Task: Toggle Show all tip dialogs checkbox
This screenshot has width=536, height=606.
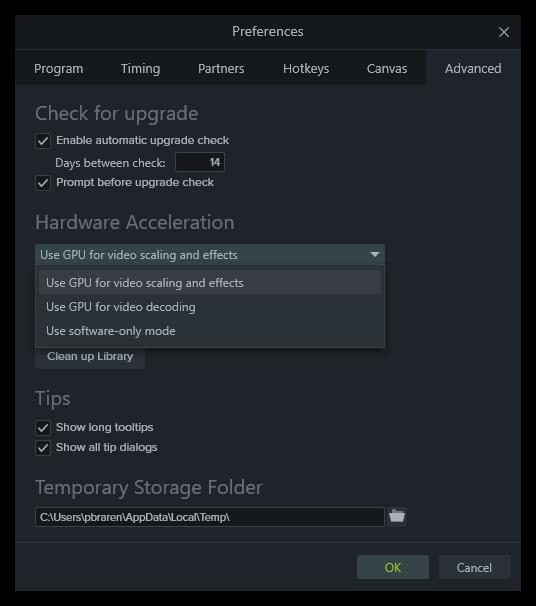Action: [43, 448]
